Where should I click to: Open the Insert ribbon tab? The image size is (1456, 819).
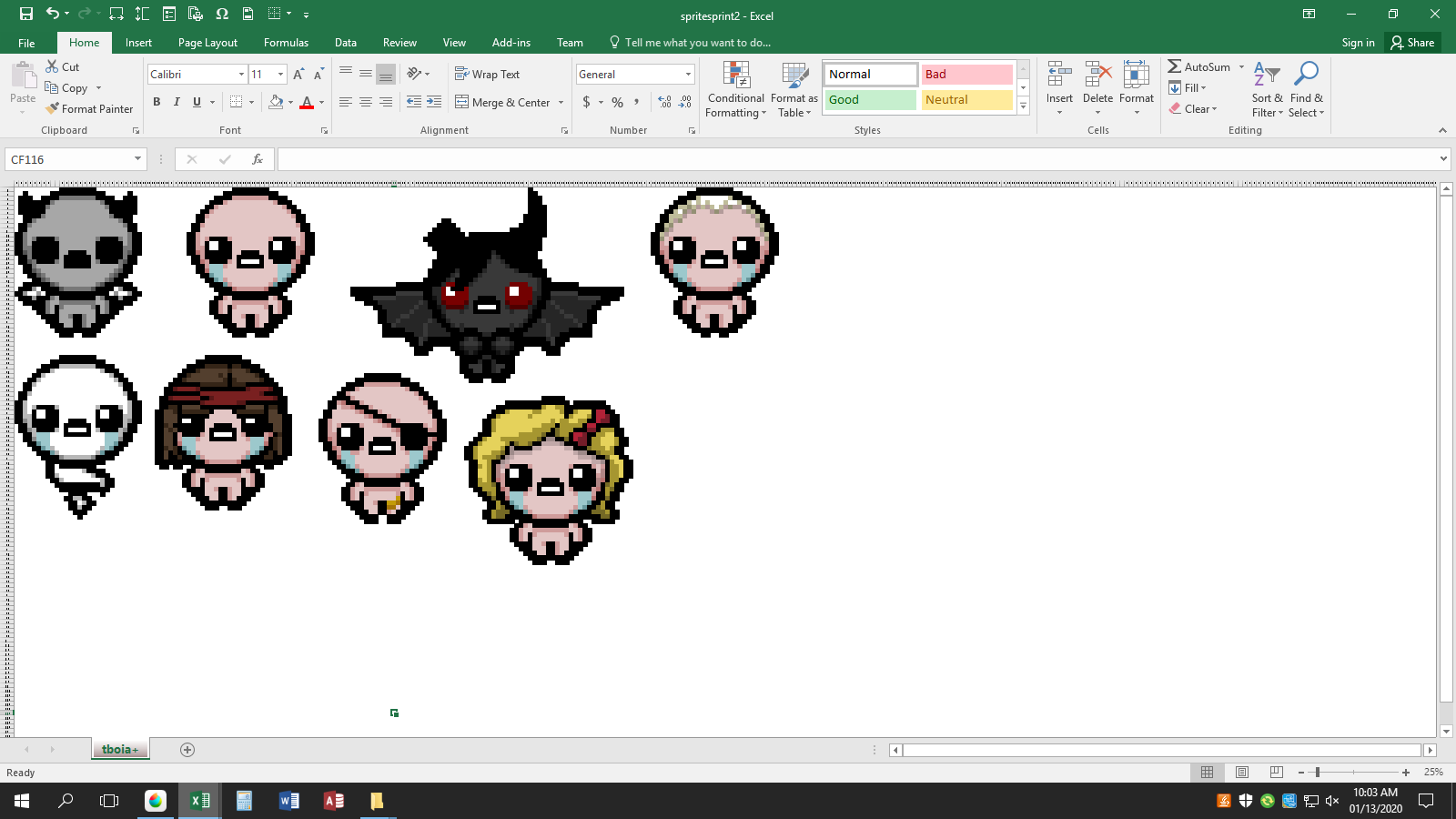click(x=138, y=43)
